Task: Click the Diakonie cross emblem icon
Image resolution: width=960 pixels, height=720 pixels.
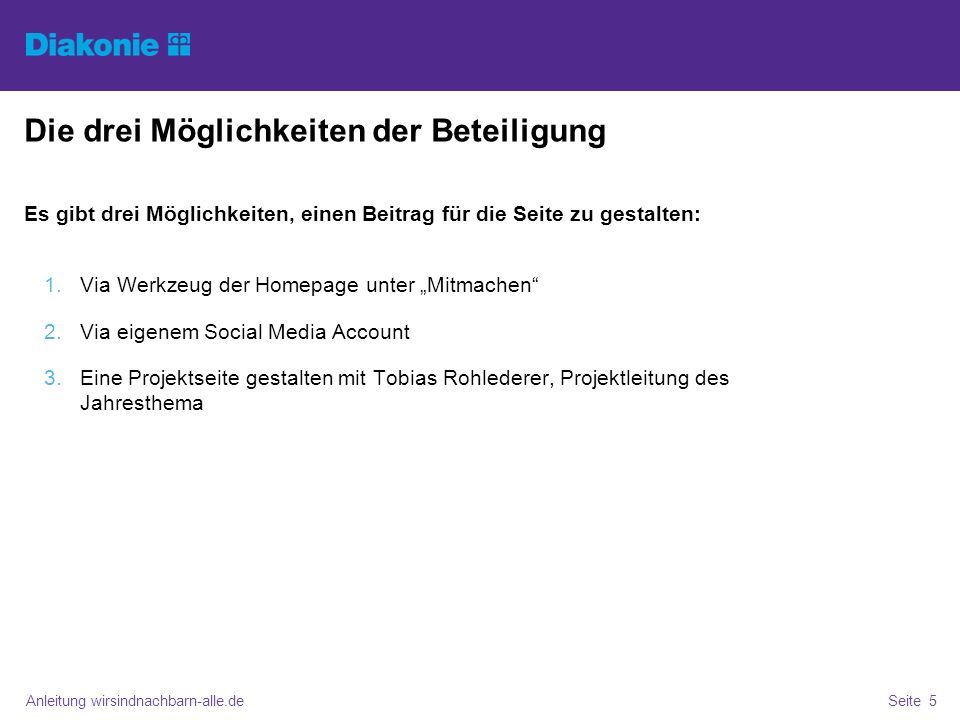Action: (x=179, y=45)
